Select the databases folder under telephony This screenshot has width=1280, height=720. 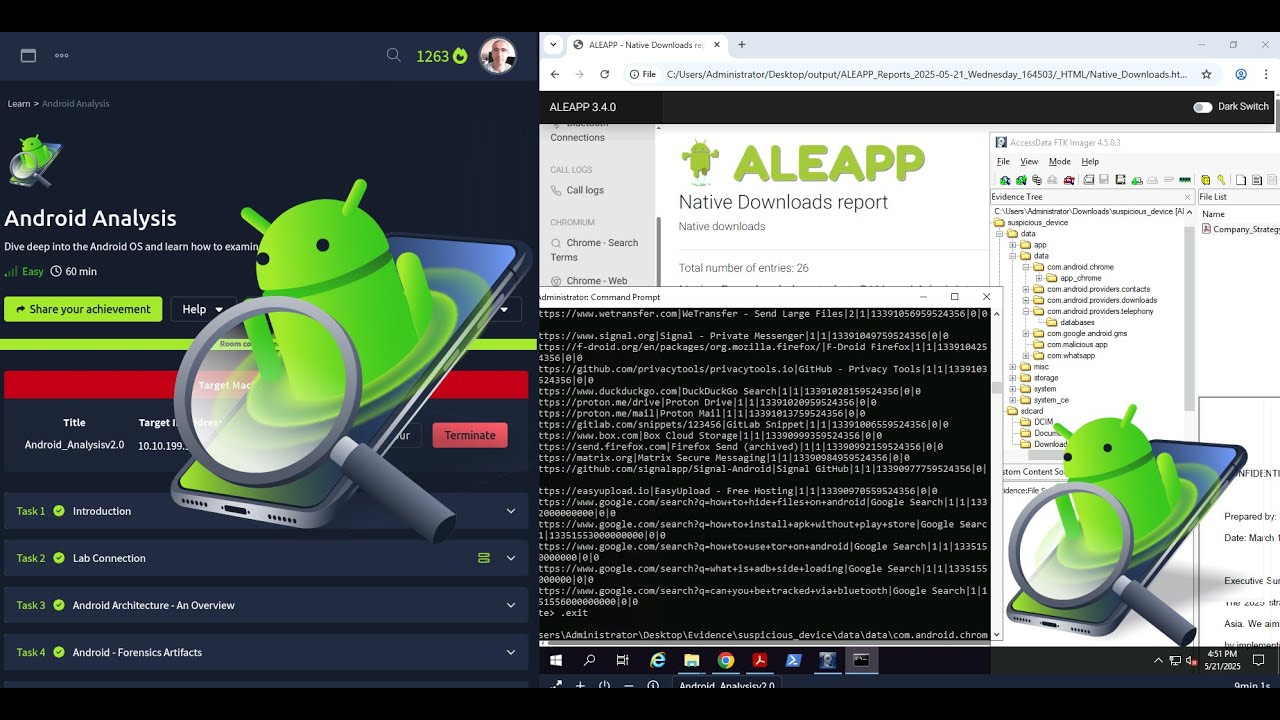[x=1077, y=322]
